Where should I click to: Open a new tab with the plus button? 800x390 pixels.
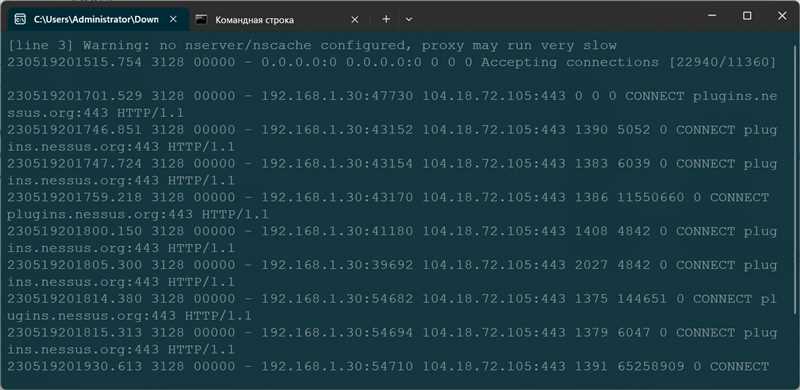386,19
